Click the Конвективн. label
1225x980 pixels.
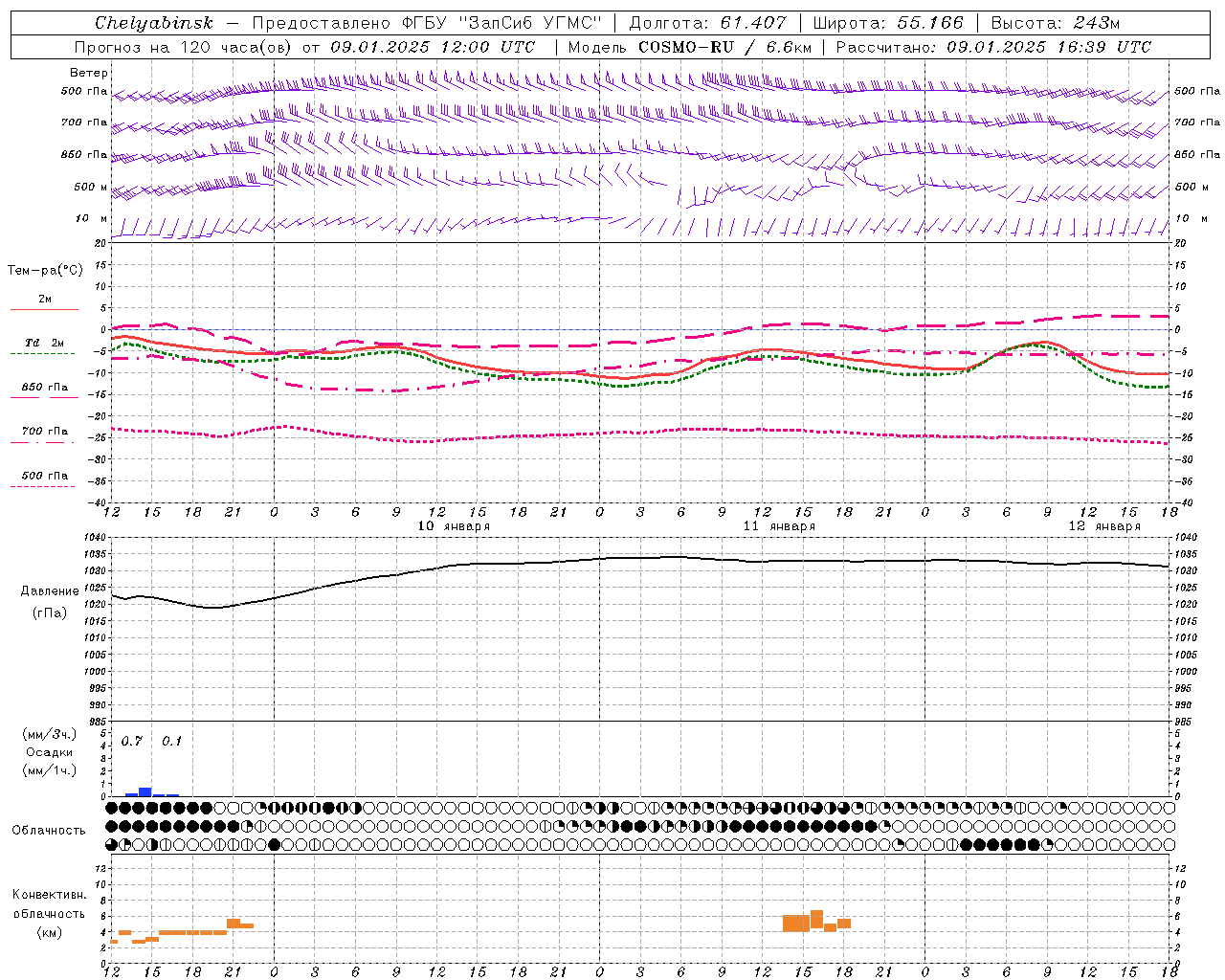point(49,895)
